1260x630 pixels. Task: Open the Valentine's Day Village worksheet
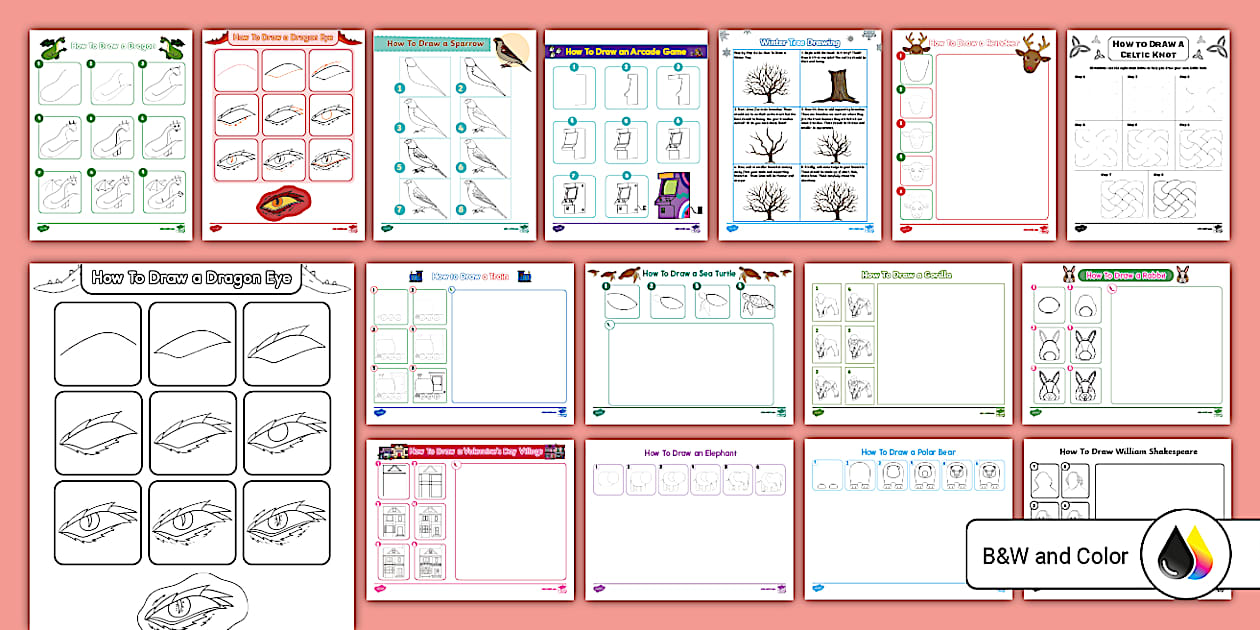tap(470, 515)
